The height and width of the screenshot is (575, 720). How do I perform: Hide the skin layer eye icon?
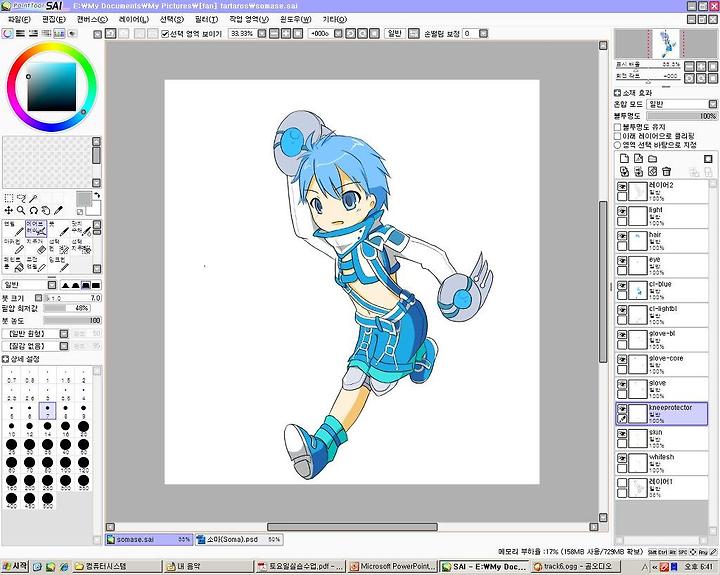[622, 434]
